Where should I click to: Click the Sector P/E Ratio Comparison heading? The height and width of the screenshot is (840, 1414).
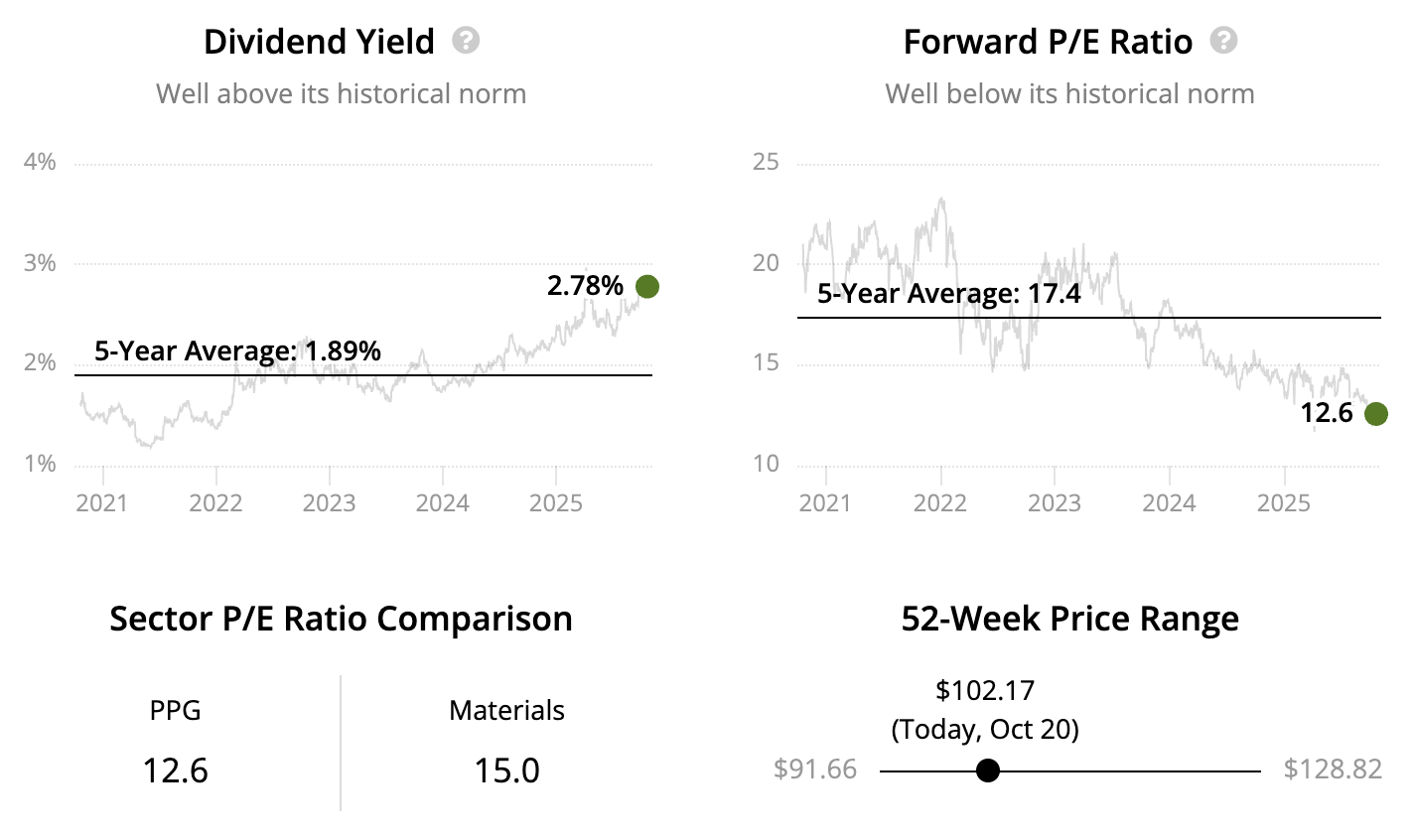[x=341, y=619]
